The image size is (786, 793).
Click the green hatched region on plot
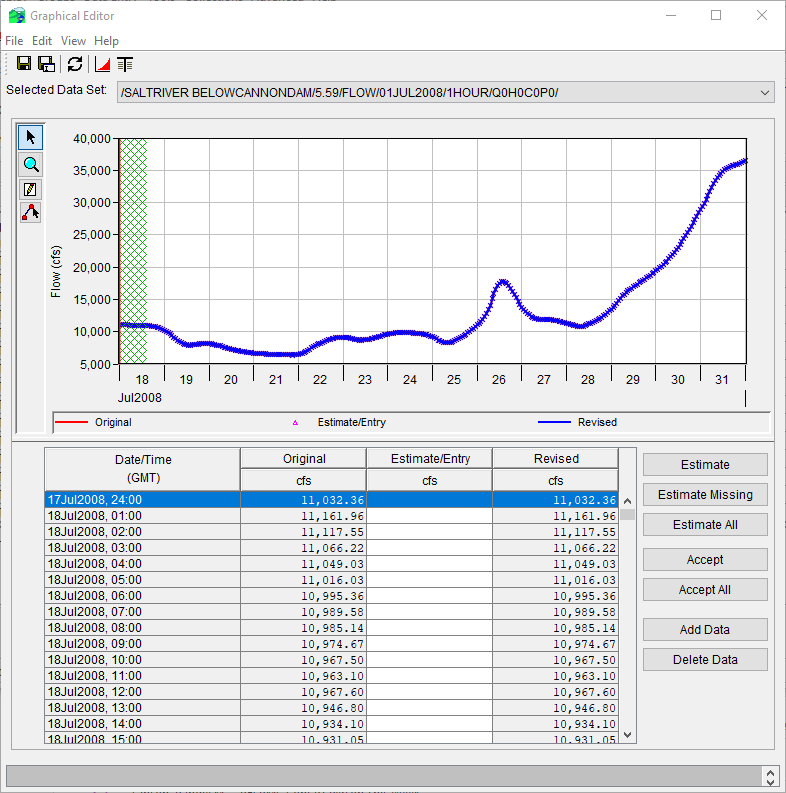point(134,251)
